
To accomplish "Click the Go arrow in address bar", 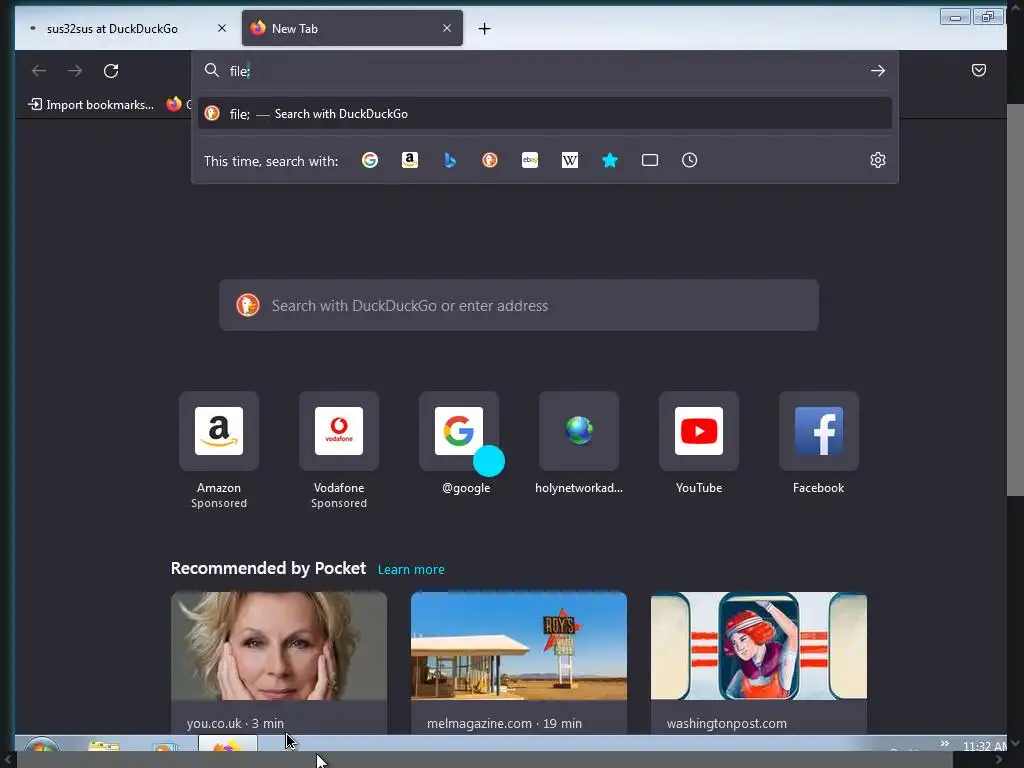I will click(x=878, y=71).
